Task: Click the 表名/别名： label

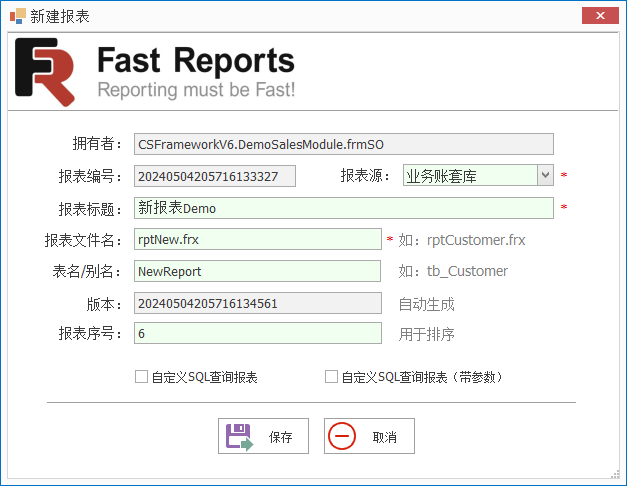Action: tap(87, 272)
